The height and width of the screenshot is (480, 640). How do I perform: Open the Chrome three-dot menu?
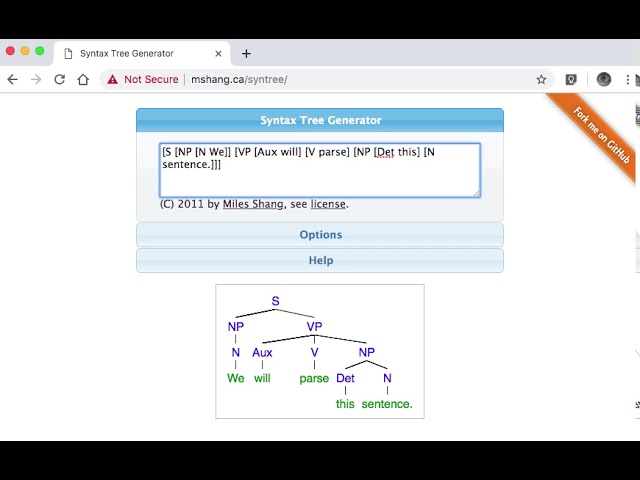(x=628, y=80)
